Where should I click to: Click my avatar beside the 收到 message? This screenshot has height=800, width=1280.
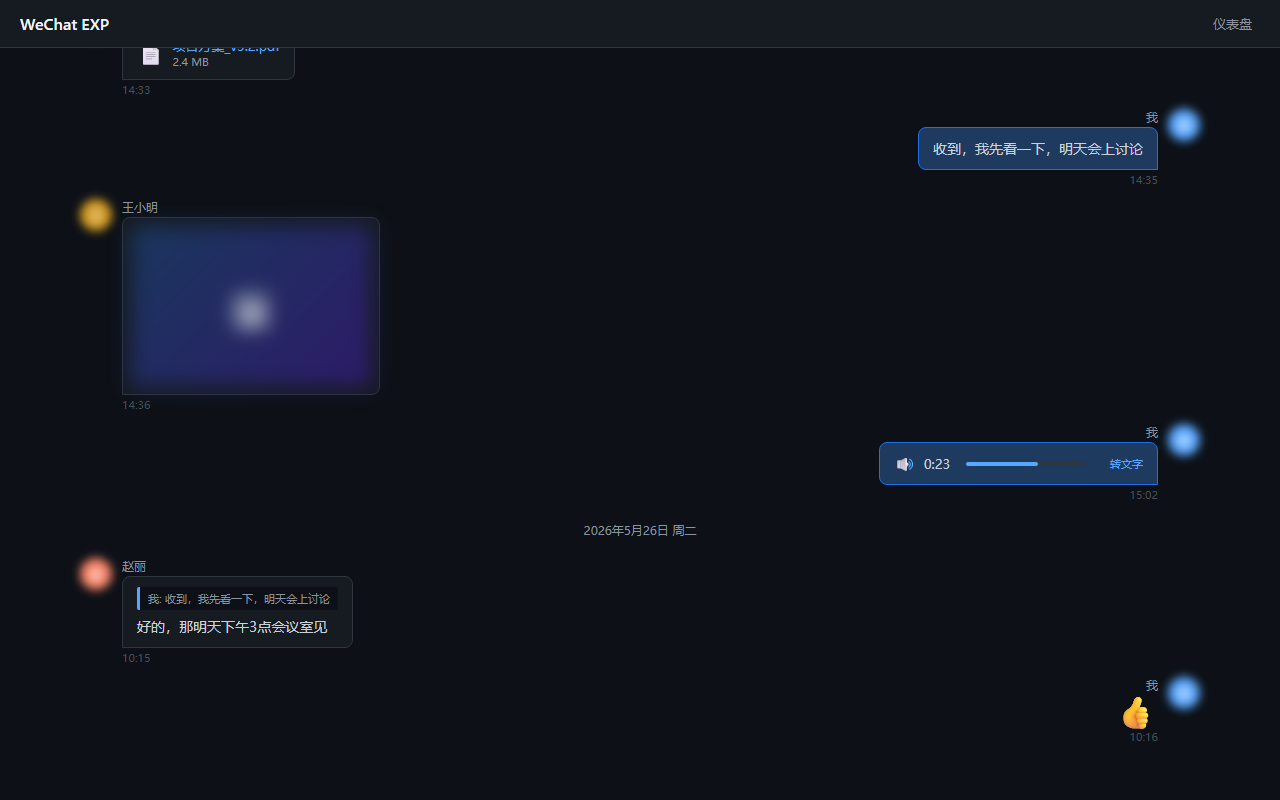(x=1184, y=125)
